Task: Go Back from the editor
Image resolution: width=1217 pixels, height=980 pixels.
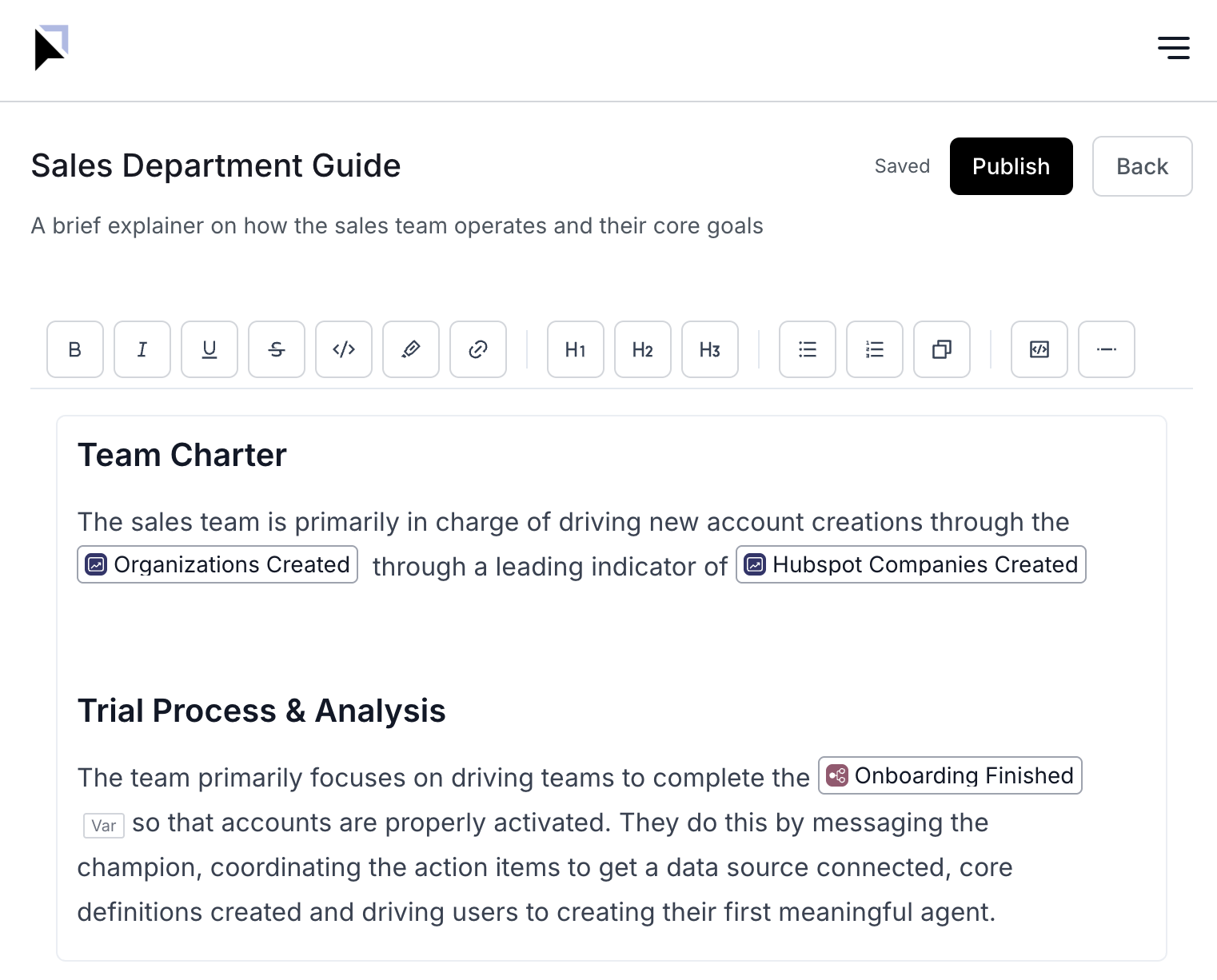Action: 1142,166
